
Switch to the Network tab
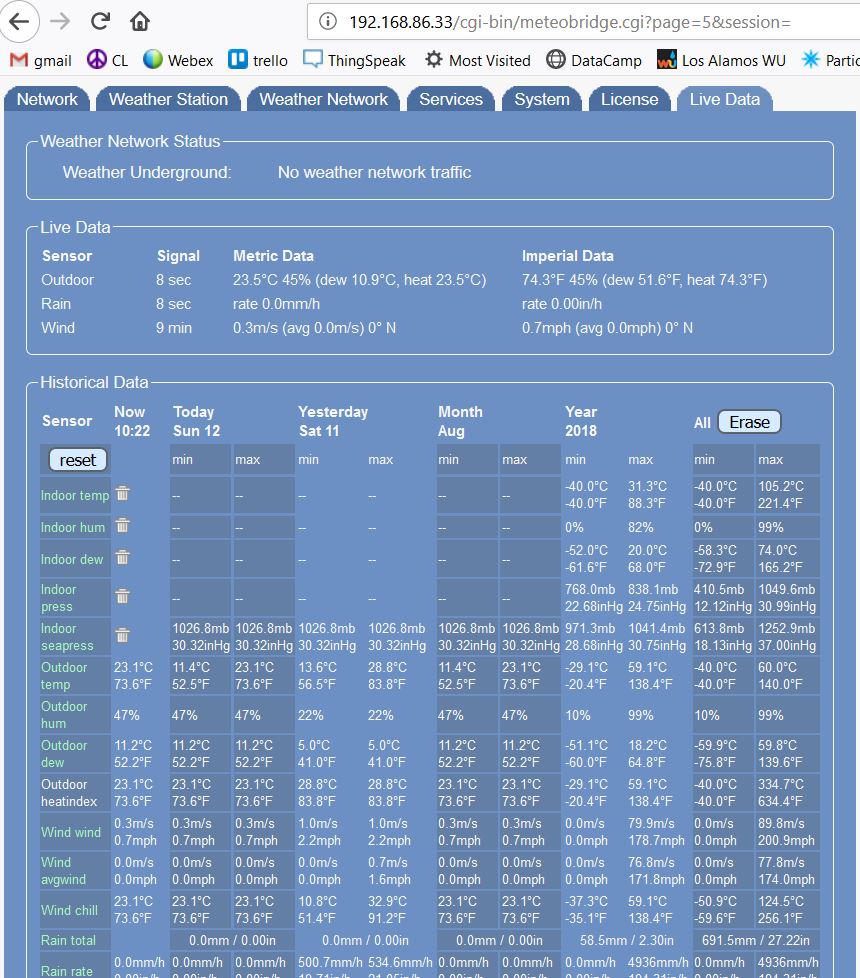tap(47, 99)
